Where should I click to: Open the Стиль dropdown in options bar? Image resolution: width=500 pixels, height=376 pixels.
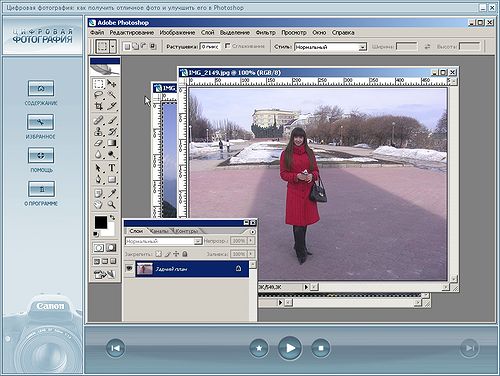click(330, 47)
